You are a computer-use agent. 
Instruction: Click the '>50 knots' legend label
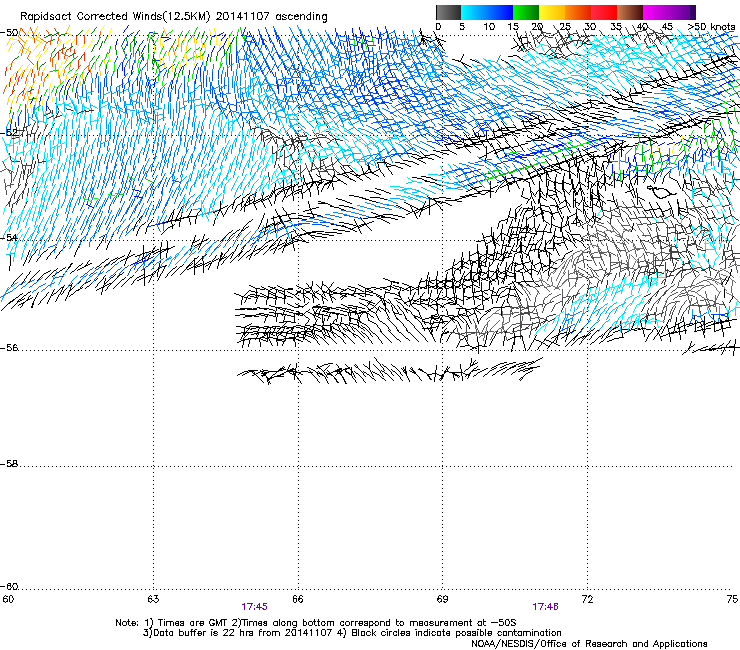(x=711, y=26)
